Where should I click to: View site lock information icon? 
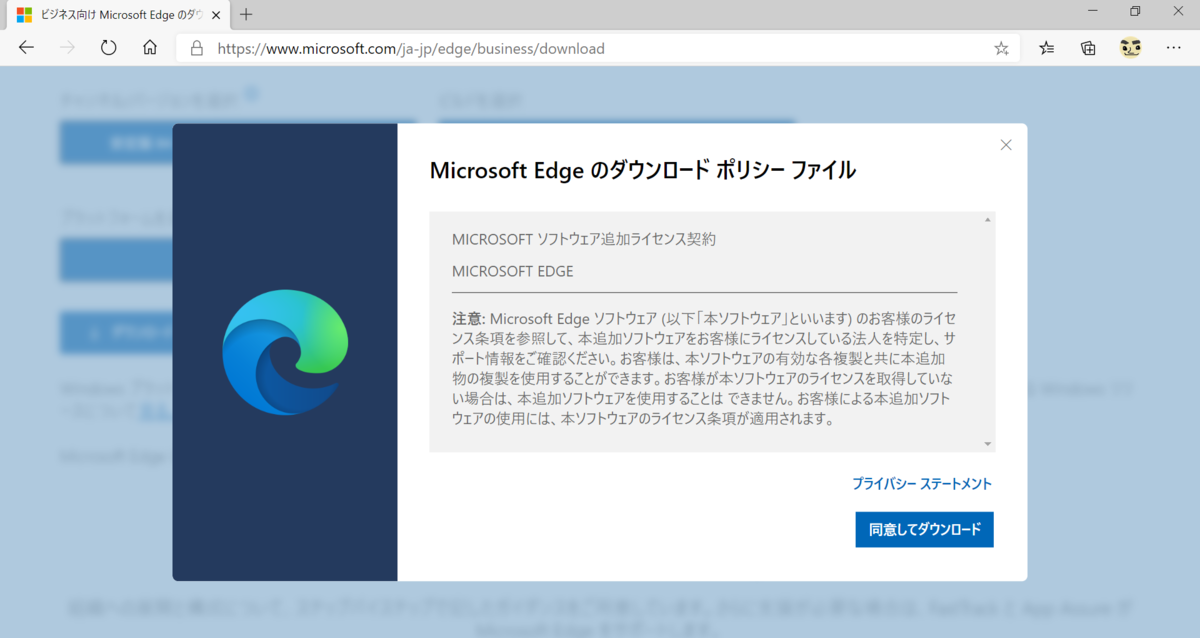pos(196,48)
